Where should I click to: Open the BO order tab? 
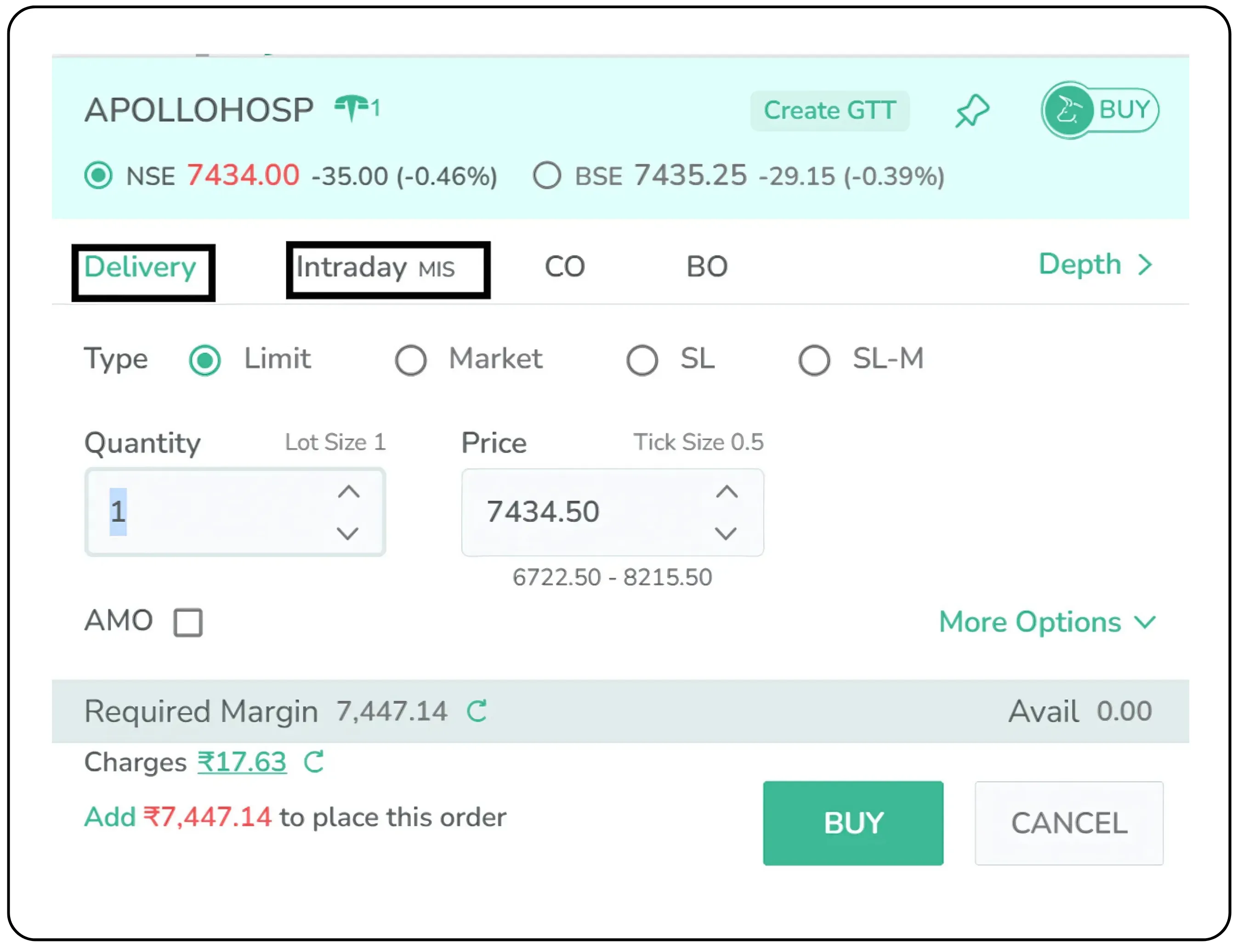pos(707,267)
